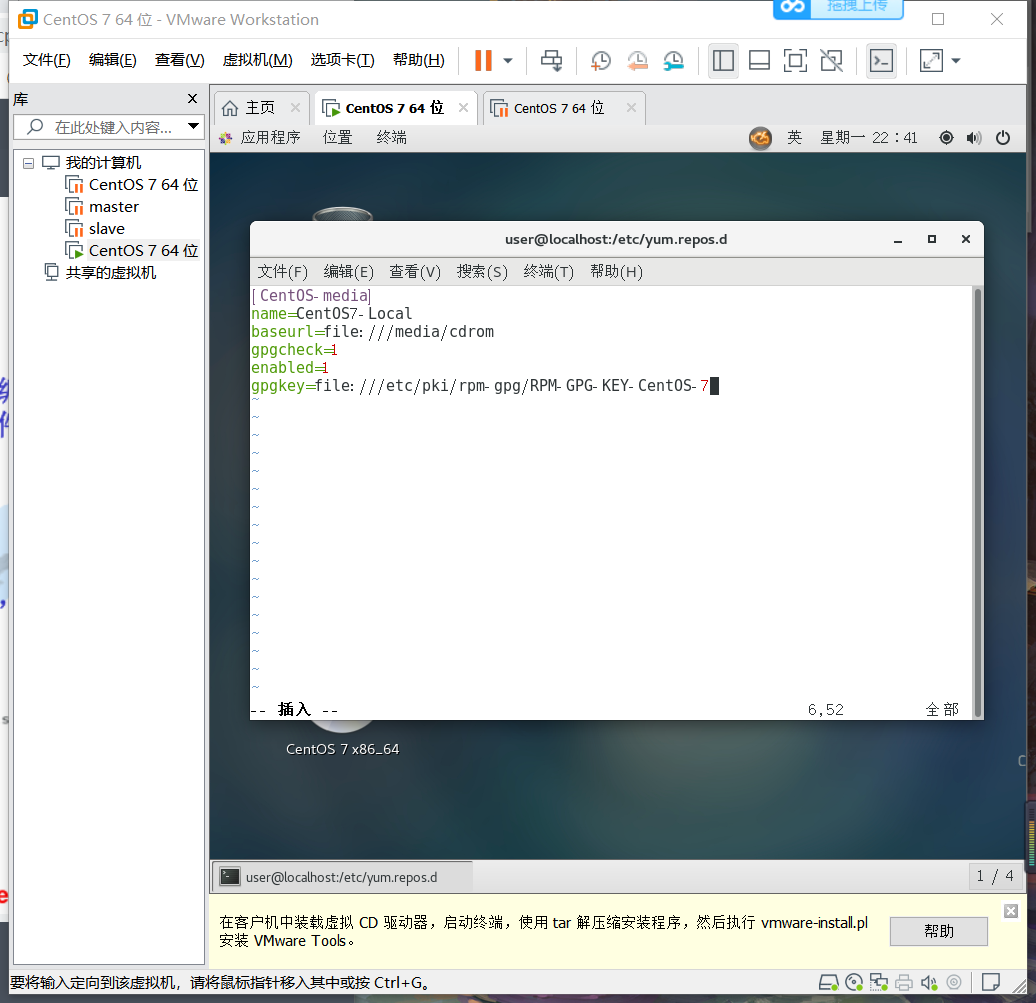Open the 终端 app menu in the guest panel
This screenshot has width=1036, height=1003.
click(x=391, y=137)
